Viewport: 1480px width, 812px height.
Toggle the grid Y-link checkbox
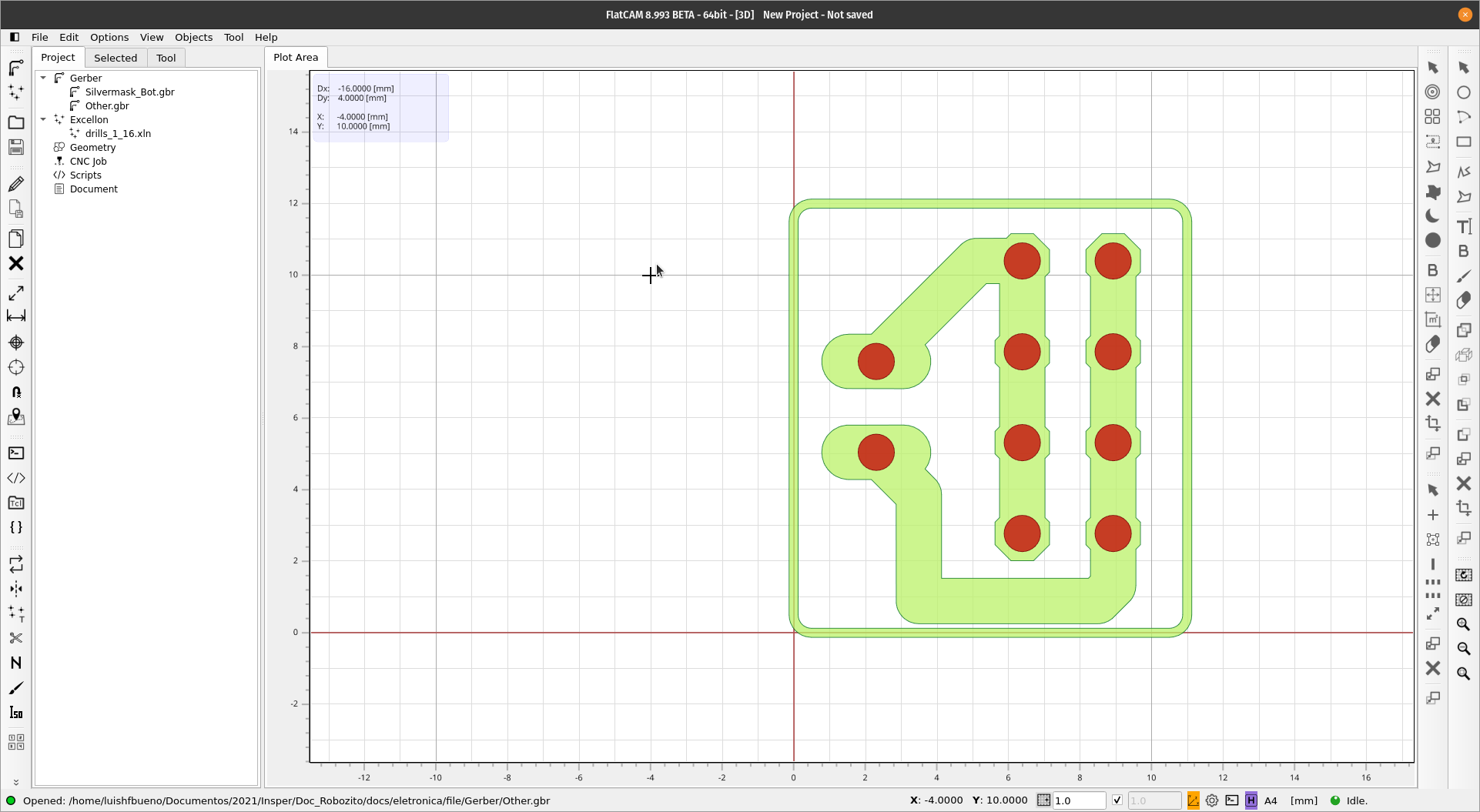[x=1117, y=800]
